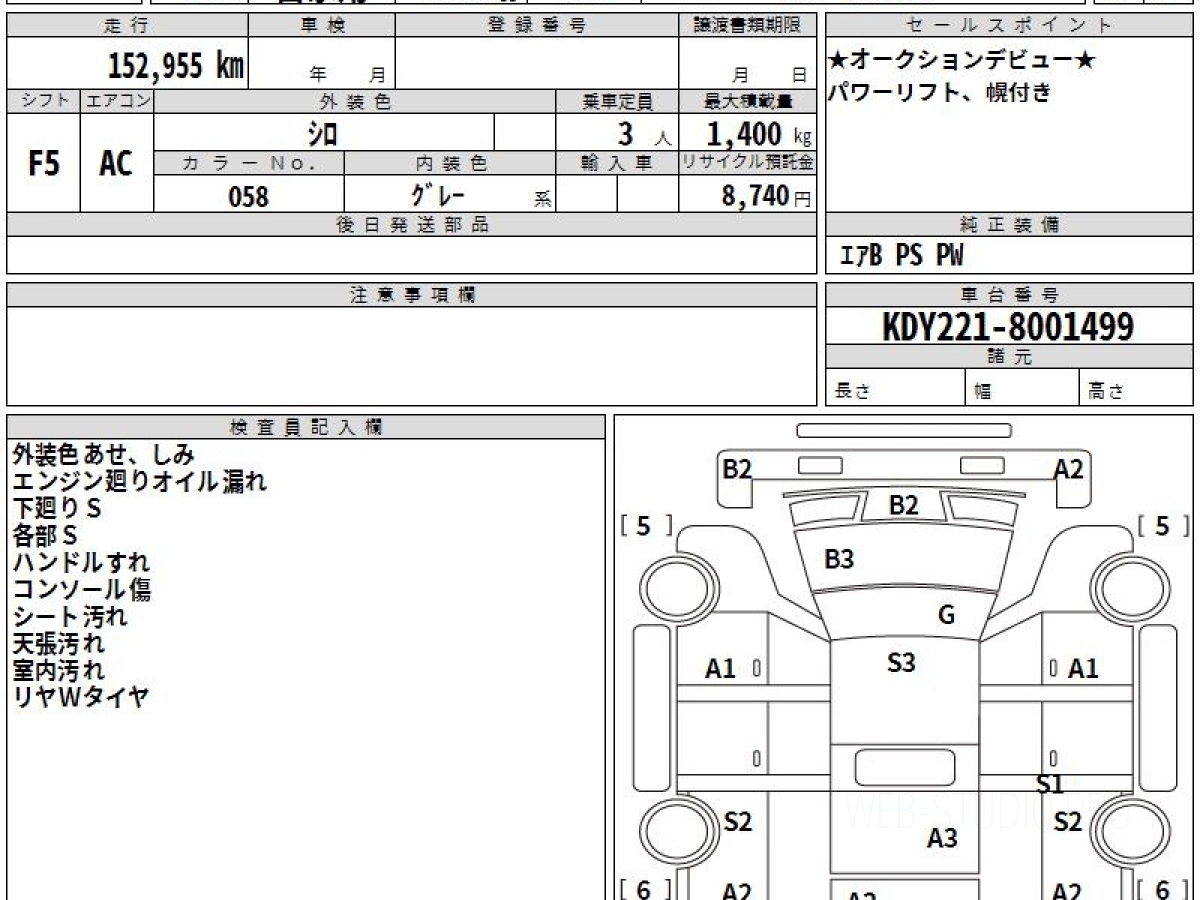This screenshot has height=900, width=1200.
Task: Select the note コンソール傷
Action: tap(82, 589)
